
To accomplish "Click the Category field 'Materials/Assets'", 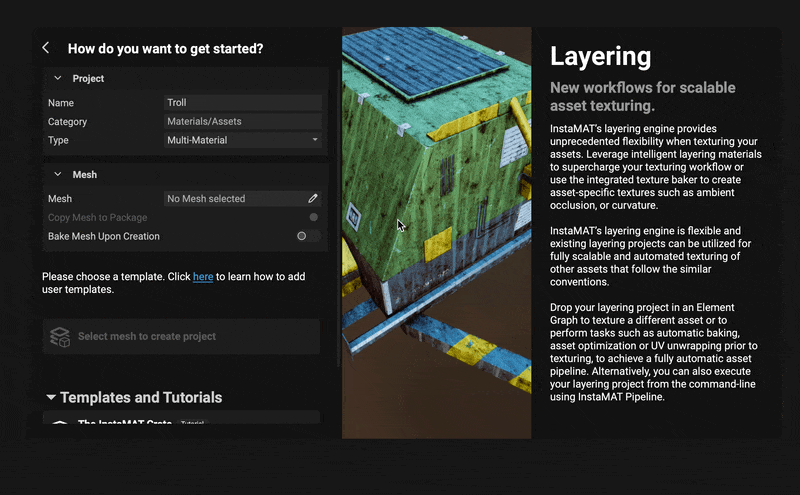I will (x=243, y=121).
